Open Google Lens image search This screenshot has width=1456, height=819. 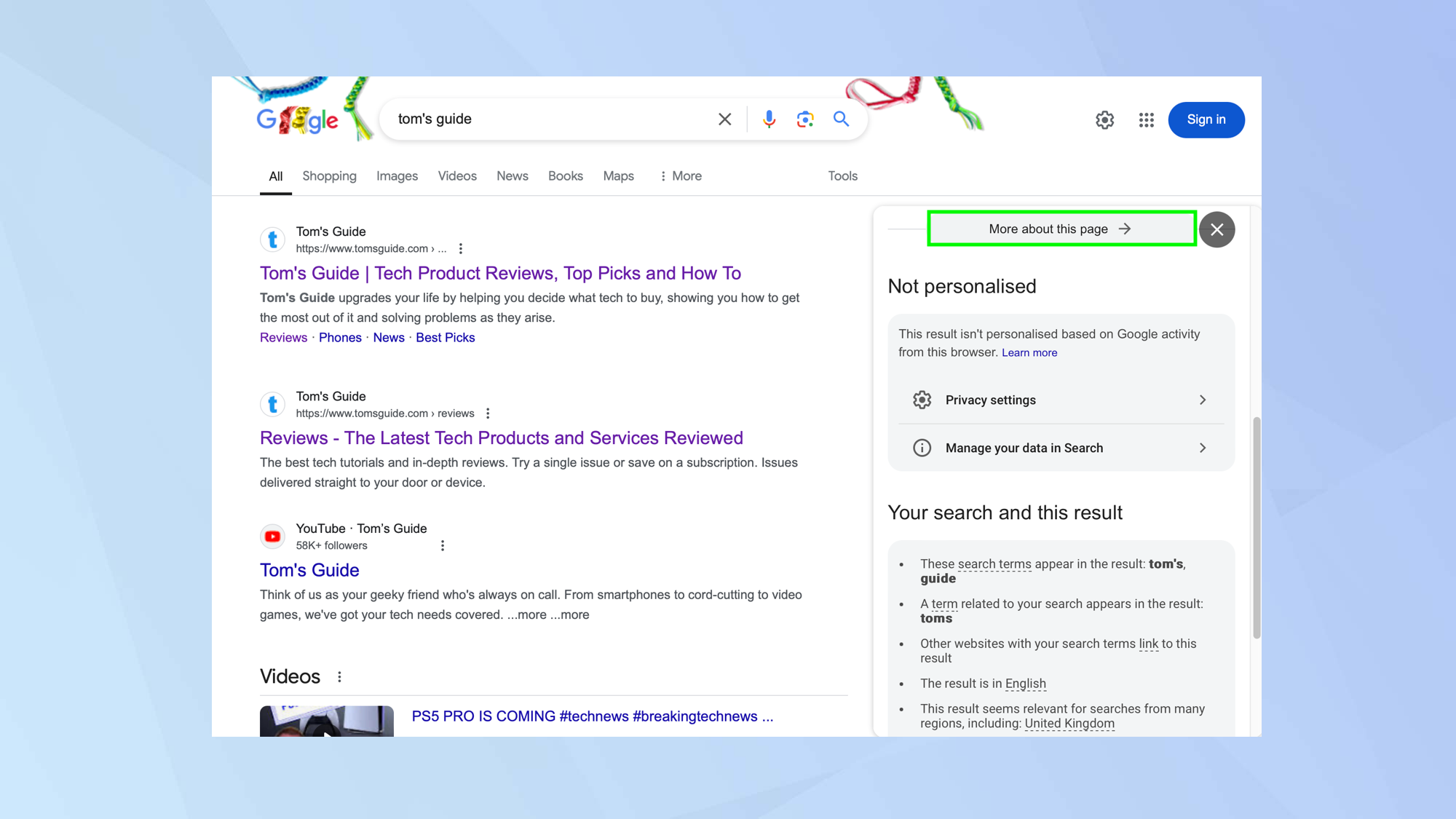click(804, 119)
